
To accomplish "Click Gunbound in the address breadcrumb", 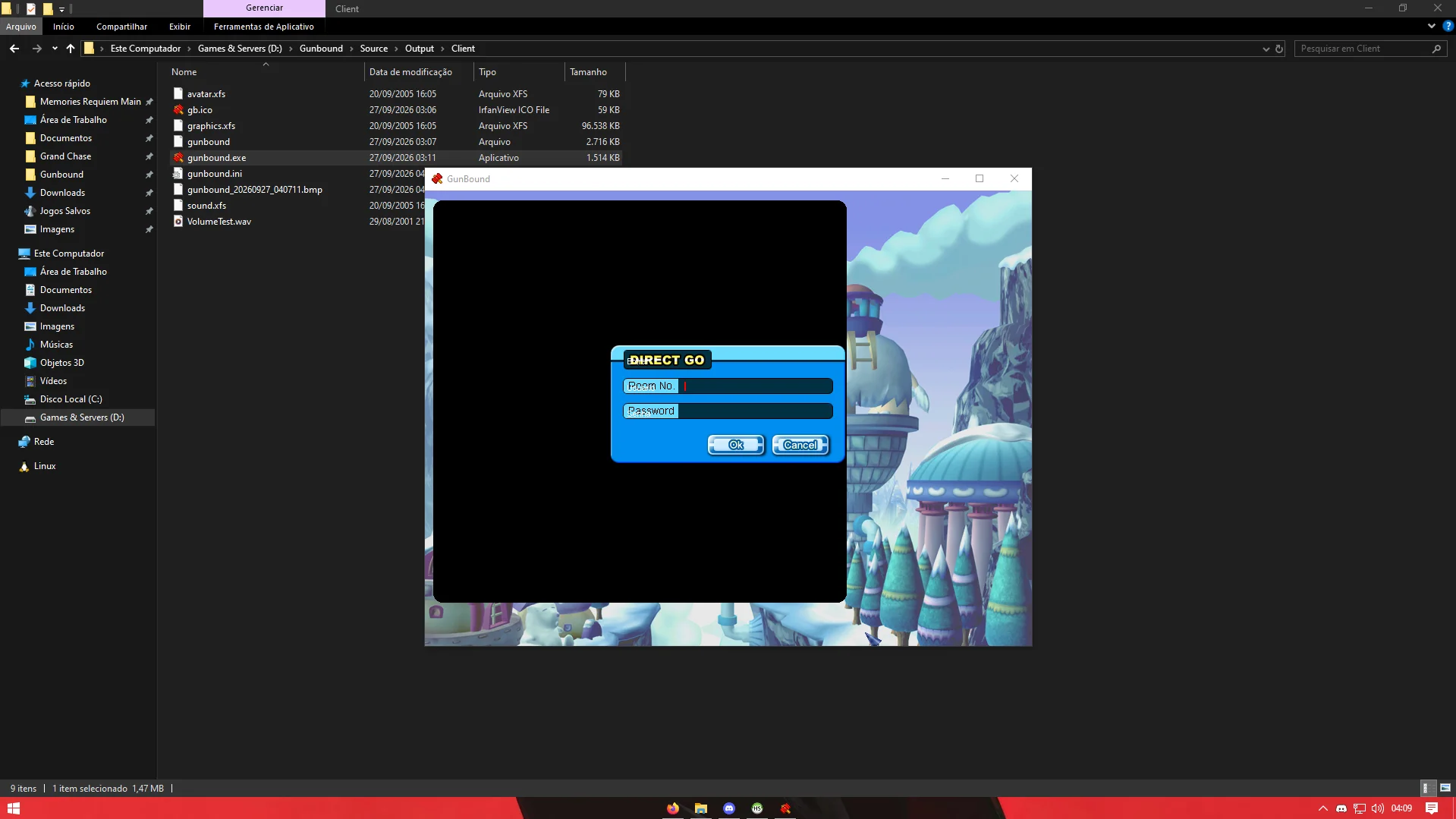I will coord(321,49).
